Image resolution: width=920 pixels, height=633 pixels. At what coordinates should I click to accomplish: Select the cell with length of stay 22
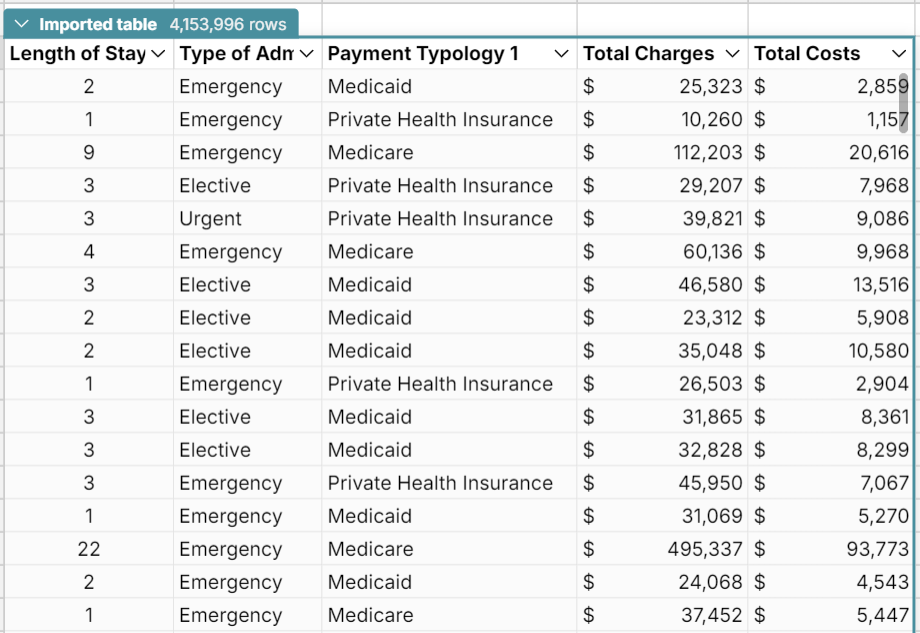(x=88, y=549)
